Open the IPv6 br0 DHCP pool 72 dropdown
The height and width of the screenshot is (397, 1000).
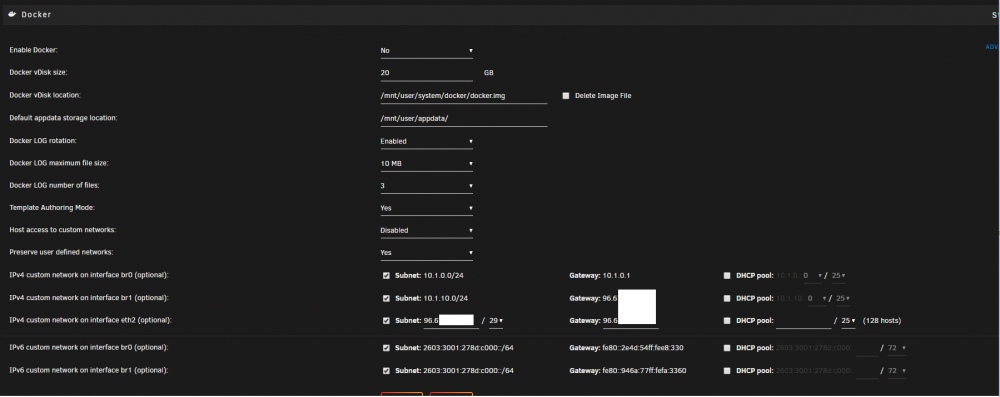pos(897,348)
